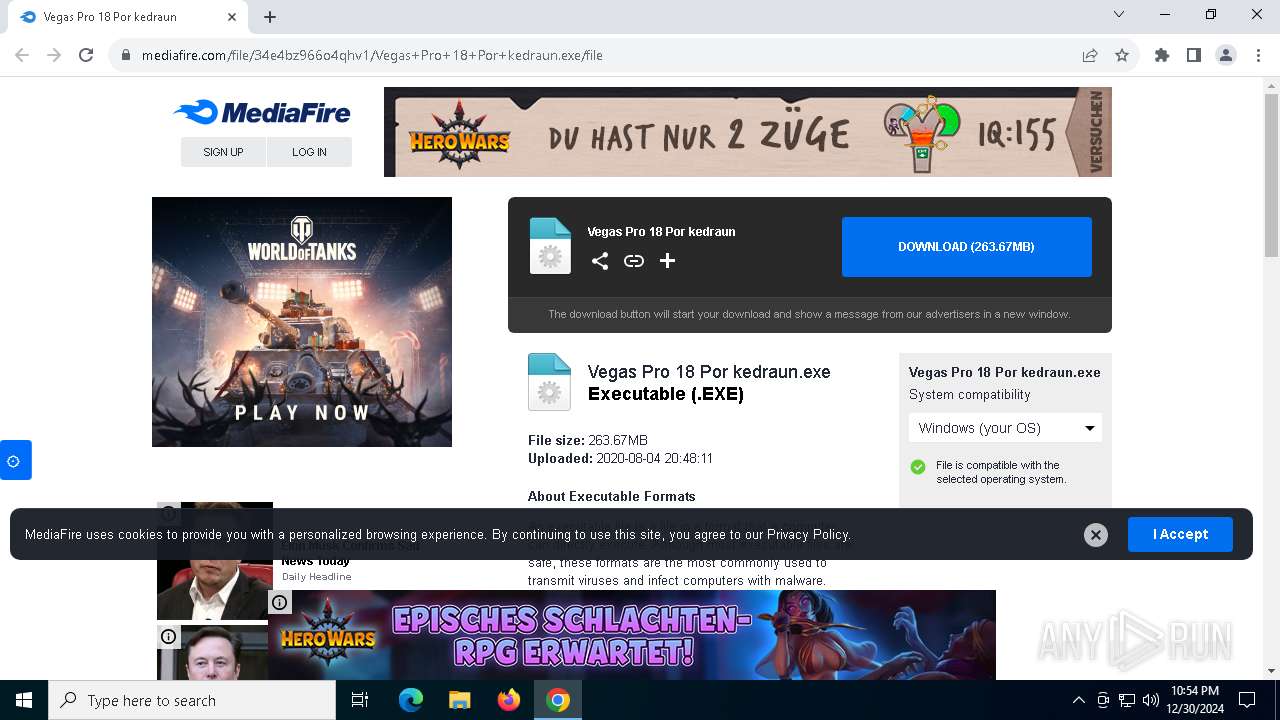1280x720 pixels.
Task: Open the volume icon in system tray
Action: coord(1151,700)
